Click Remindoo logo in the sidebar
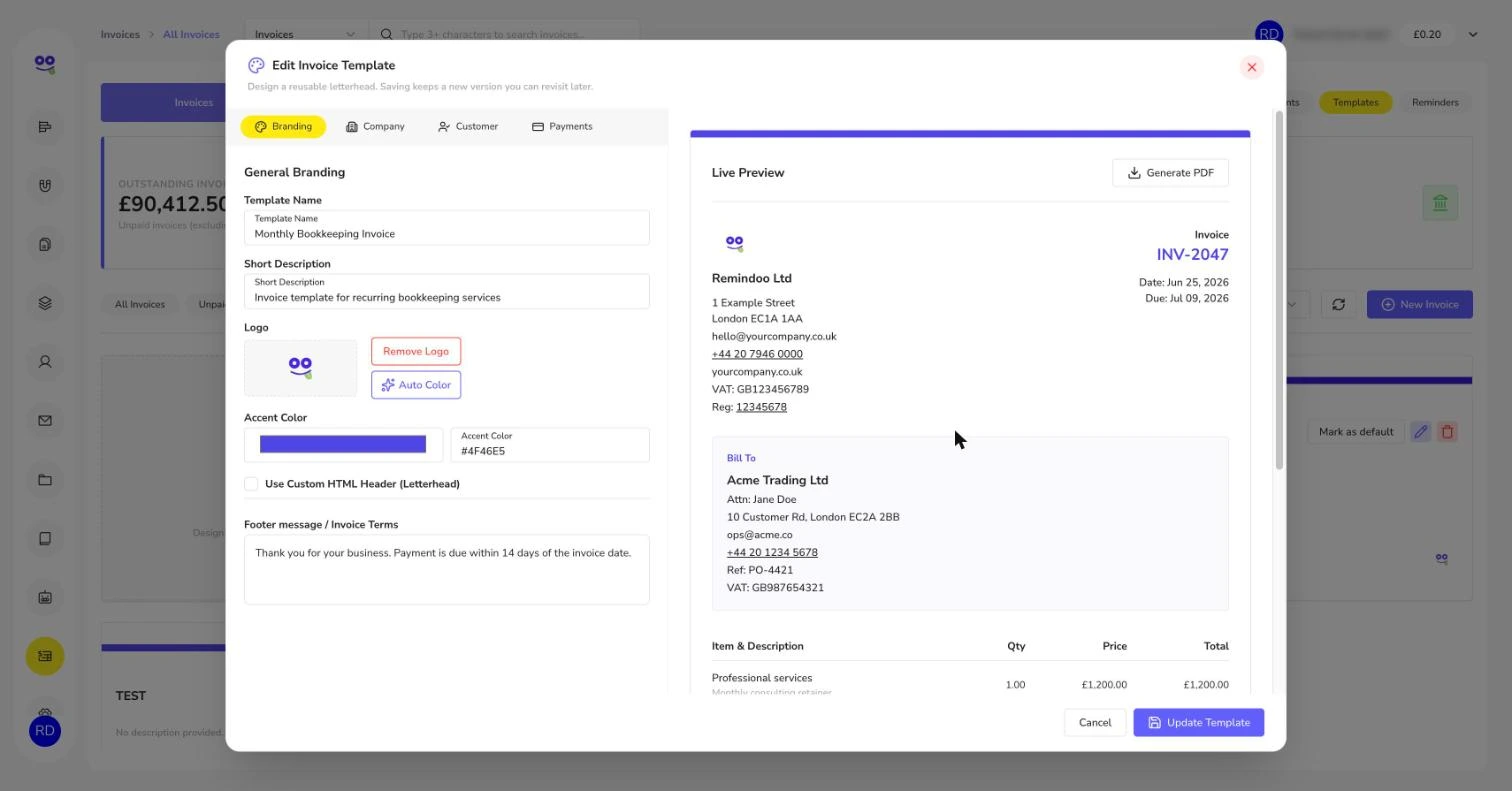 (x=44, y=64)
